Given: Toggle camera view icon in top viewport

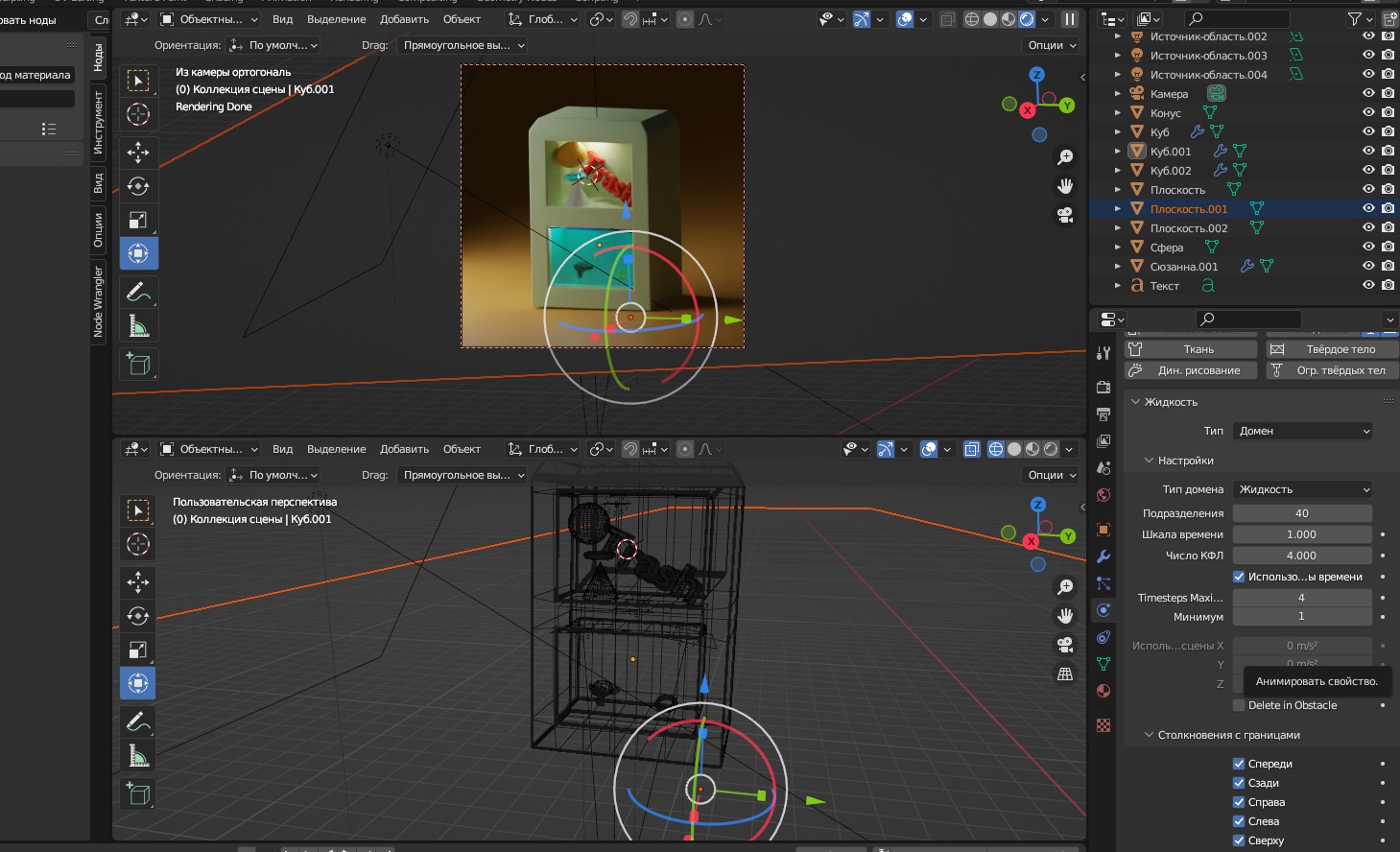Looking at the screenshot, I should point(1065,215).
